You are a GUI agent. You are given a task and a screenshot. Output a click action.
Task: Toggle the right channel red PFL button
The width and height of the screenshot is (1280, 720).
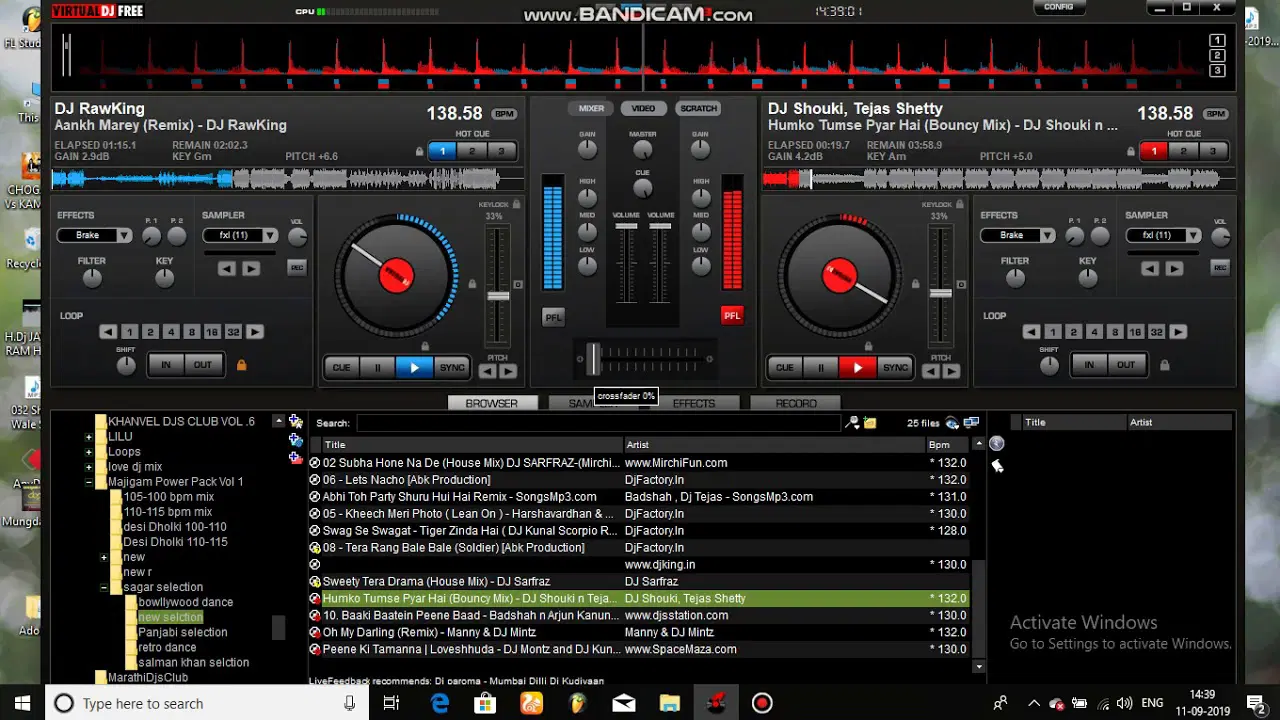[x=732, y=315]
